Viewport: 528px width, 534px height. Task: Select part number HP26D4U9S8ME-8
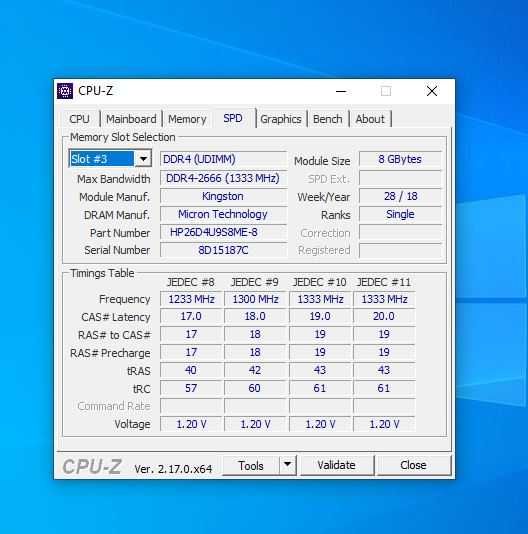coord(223,232)
